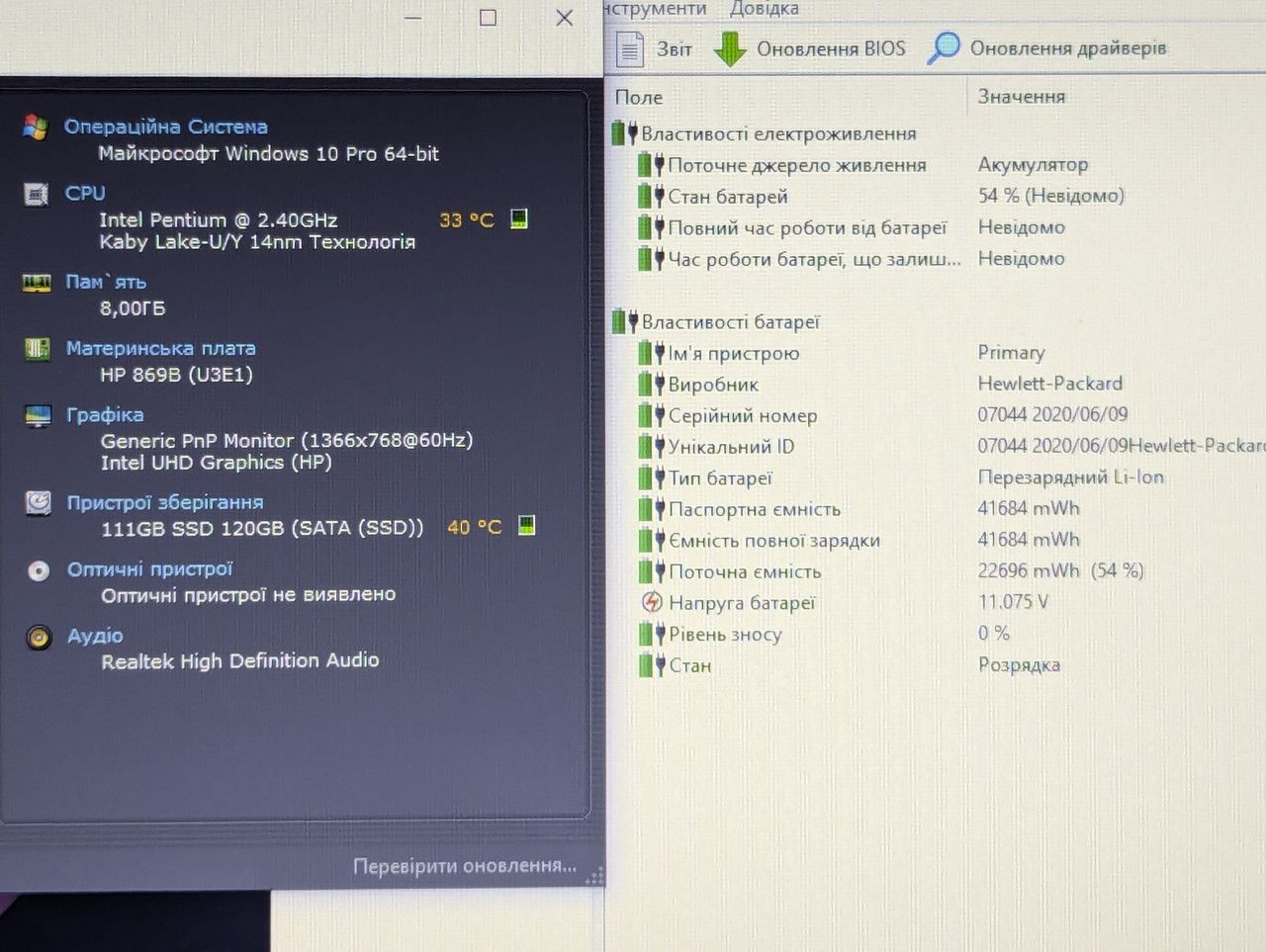This screenshot has height=952, width=1266.
Task: Click the Windows logo icon beside Операційна Система
Action: [36, 127]
